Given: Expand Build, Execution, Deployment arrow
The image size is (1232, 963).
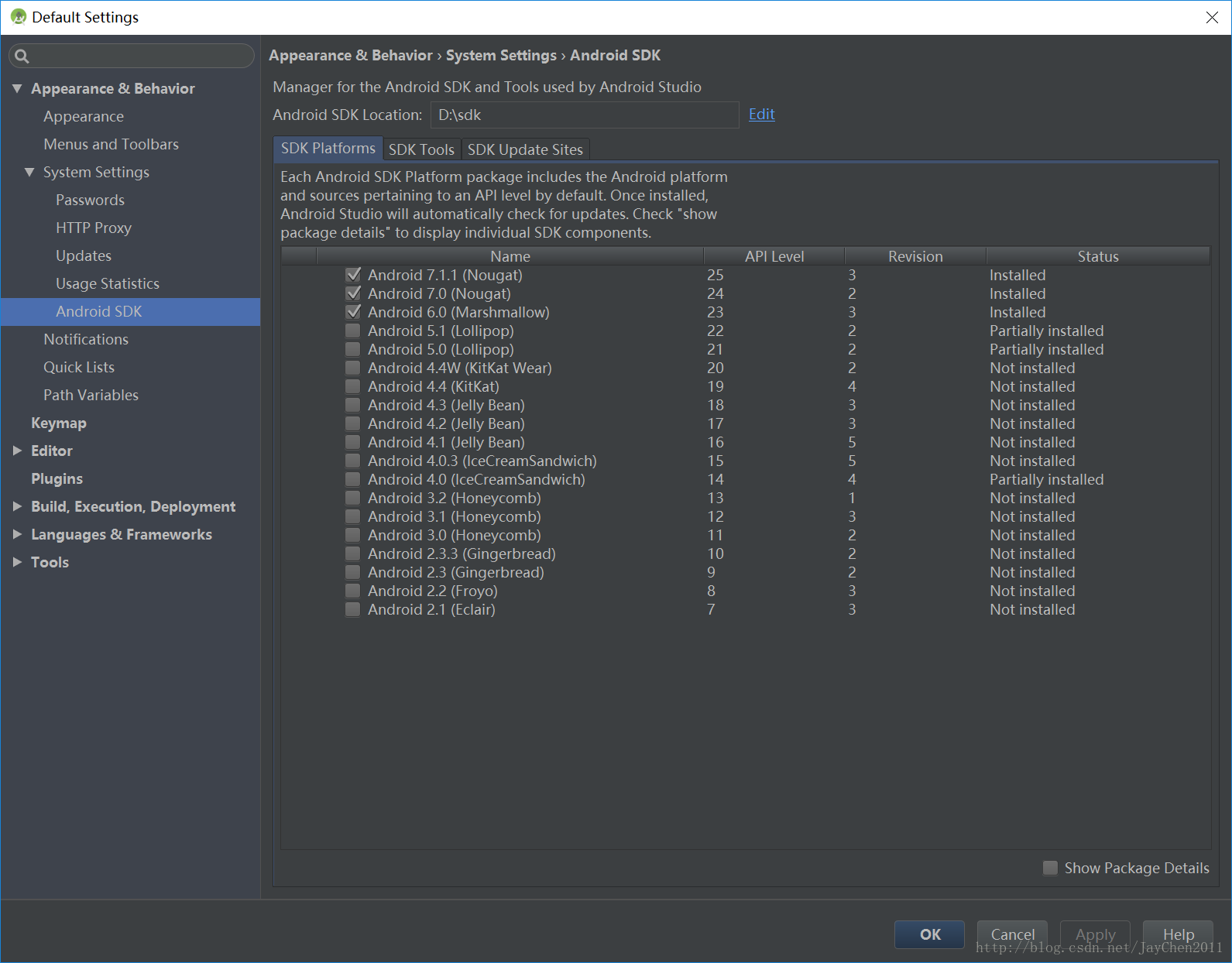Looking at the screenshot, I should point(17,506).
